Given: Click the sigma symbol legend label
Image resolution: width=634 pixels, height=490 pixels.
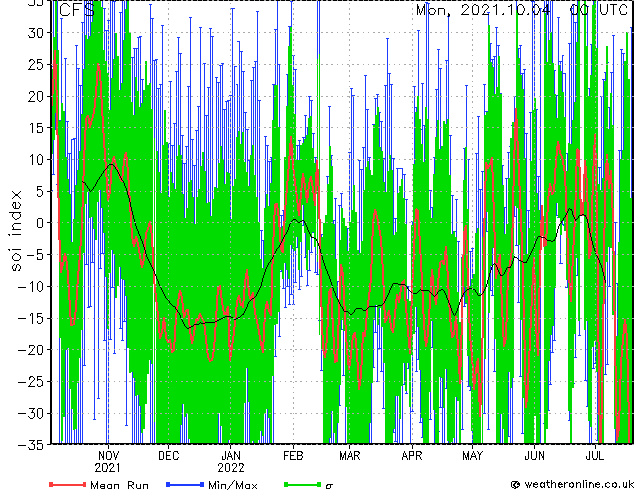Looking at the screenshot, I should click(x=329, y=486).
